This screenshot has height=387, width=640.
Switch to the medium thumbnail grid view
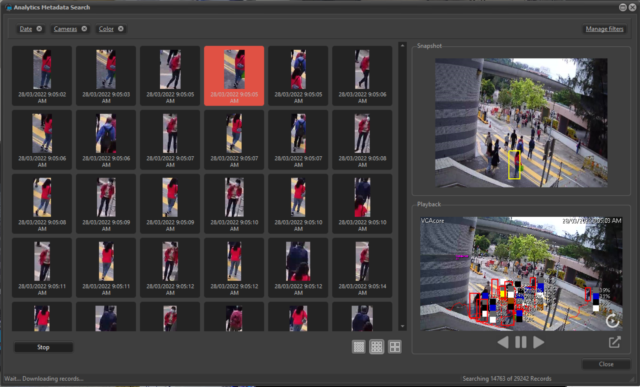(376, 347)
